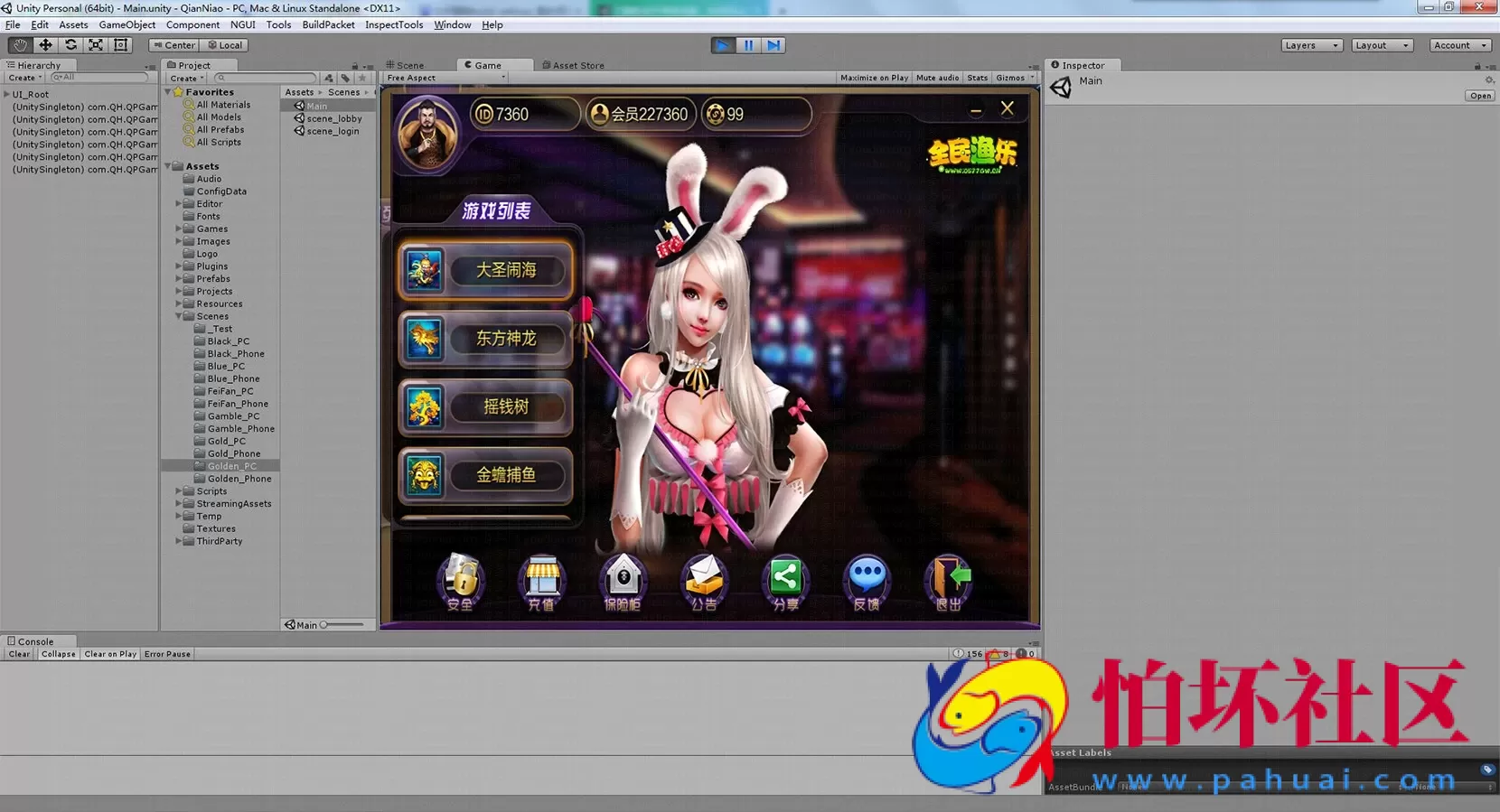Image resolution: width=1500 pixels, height=812 pixels.
Task: Toggle Mute audio in Game view
Action: pyautogui.click(x=937, y=78)
